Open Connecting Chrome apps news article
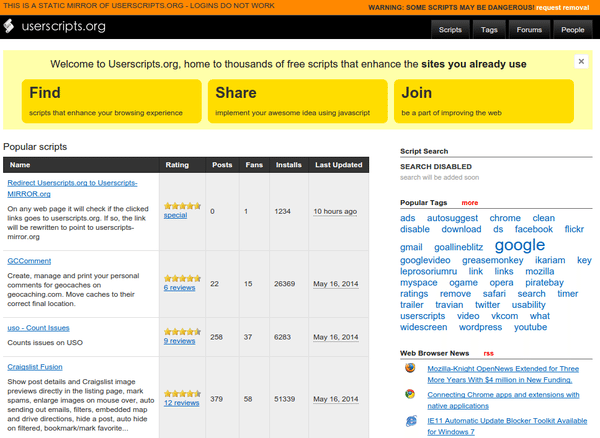The image size is (600, 438). 503,400
